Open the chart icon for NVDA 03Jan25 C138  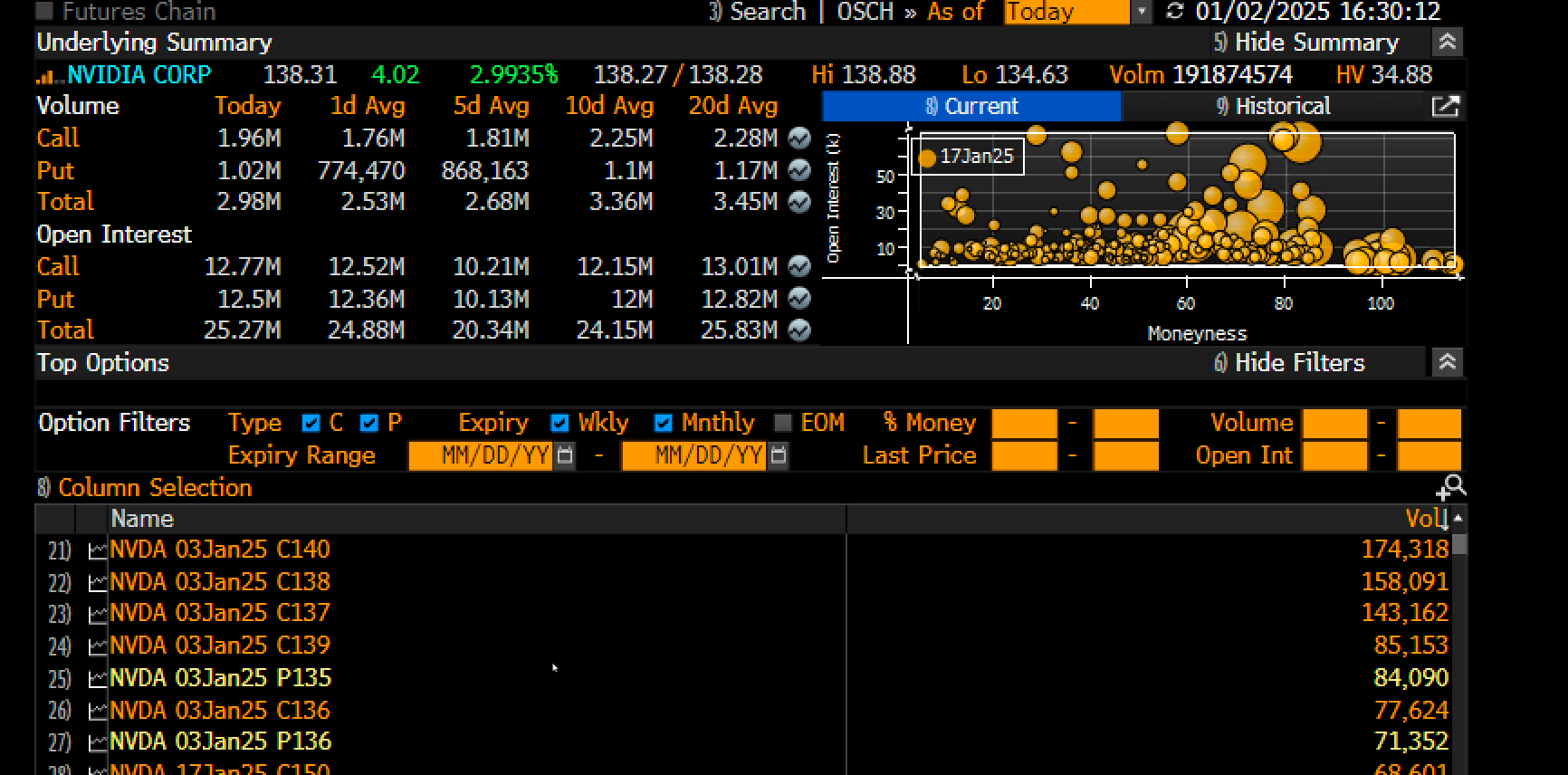coord(97,582)
